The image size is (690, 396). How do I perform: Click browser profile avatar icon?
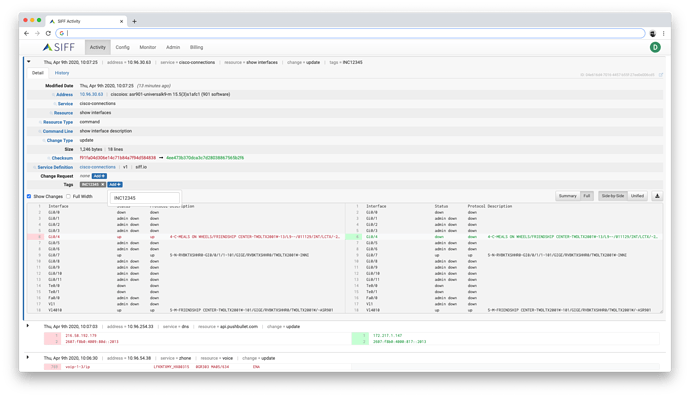coord(653,33)
